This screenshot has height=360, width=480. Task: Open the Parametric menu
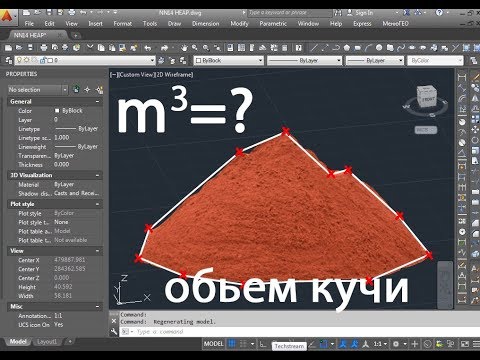pos(273,24)
